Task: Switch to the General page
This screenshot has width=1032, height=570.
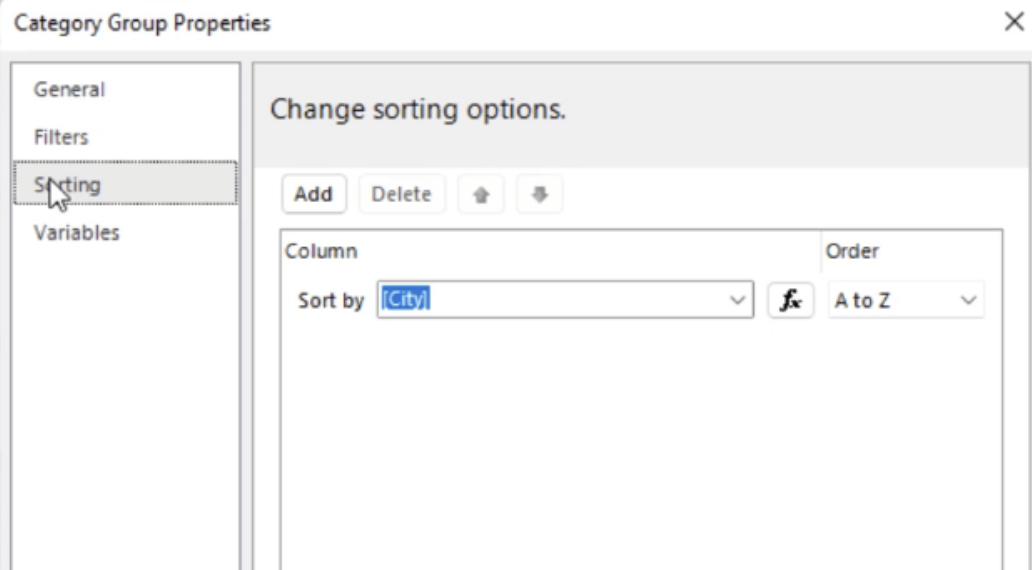Action: point(69,90)
